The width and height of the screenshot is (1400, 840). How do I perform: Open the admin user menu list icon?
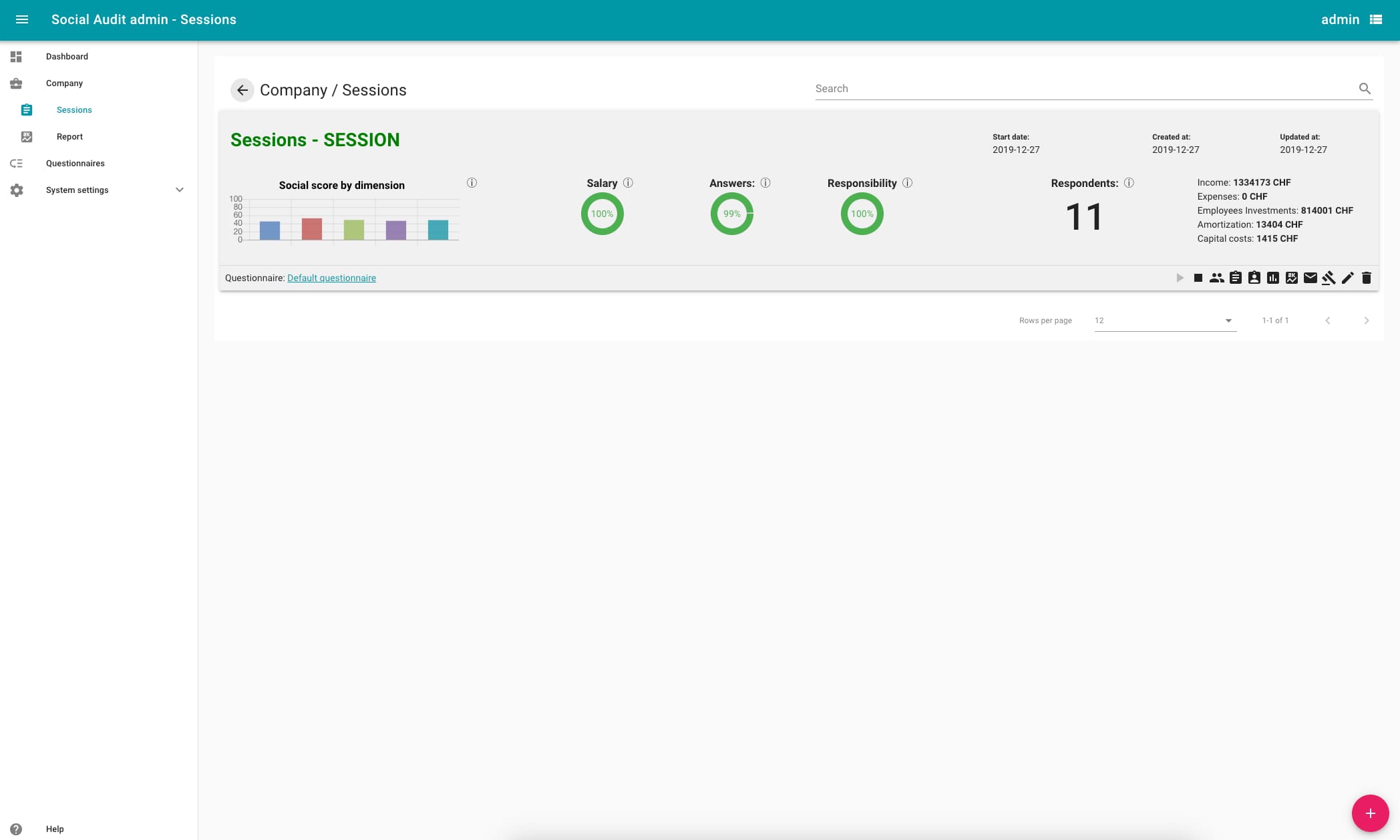1376,19
